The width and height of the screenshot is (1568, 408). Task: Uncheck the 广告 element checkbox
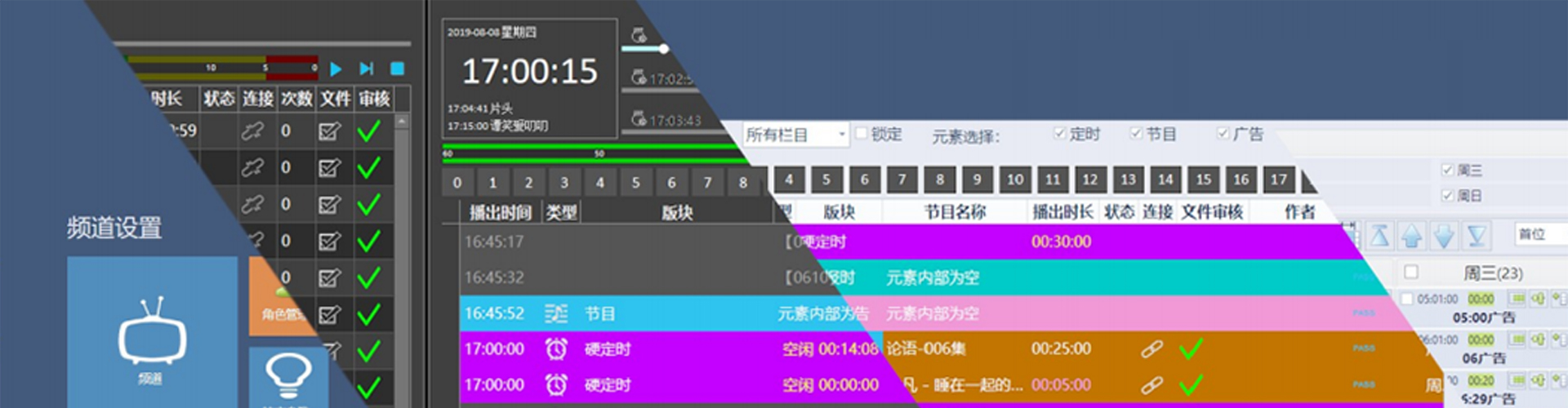[x=1223, y=133]
